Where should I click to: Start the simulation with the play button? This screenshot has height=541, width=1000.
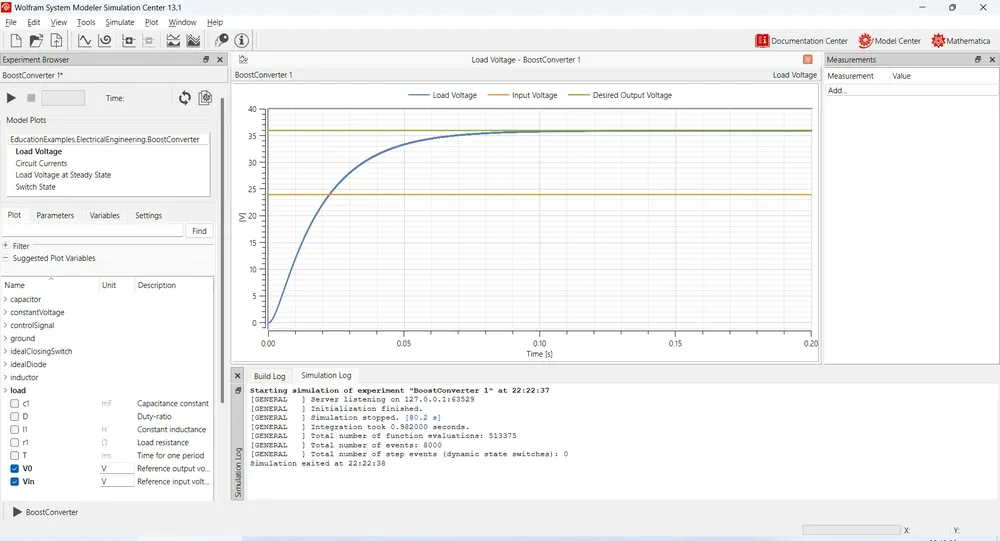[11, 98]
